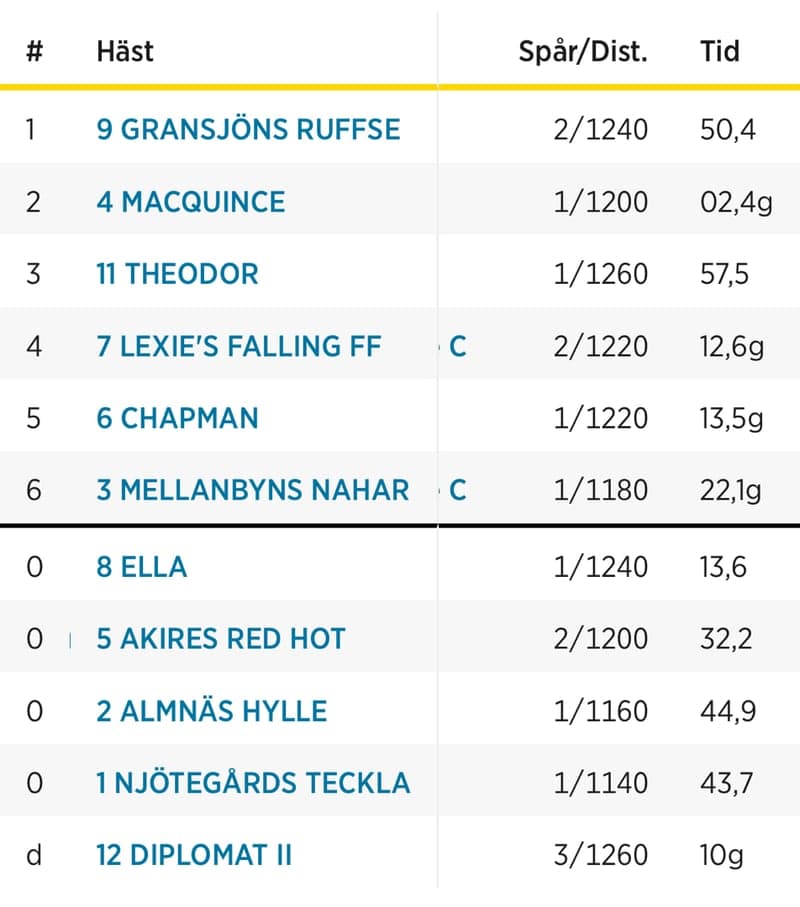Open 1 Njötegårds Teckla horse page
Image resolution: width=800 pixels, height=907 pixels.
253,783
